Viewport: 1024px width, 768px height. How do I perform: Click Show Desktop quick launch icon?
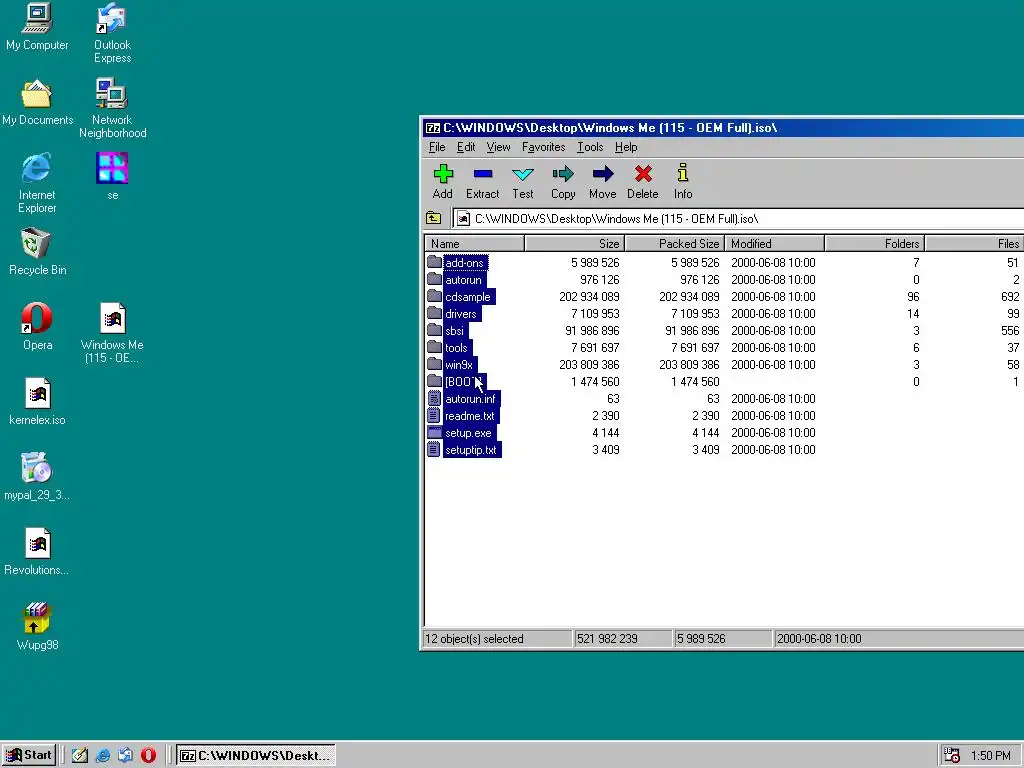[80, 756]
